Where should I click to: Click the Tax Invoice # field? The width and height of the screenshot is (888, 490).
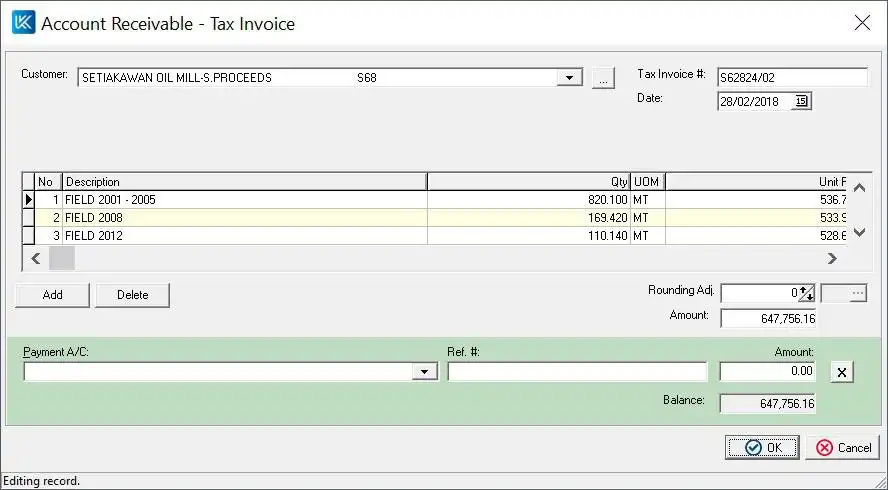(792, 78)
